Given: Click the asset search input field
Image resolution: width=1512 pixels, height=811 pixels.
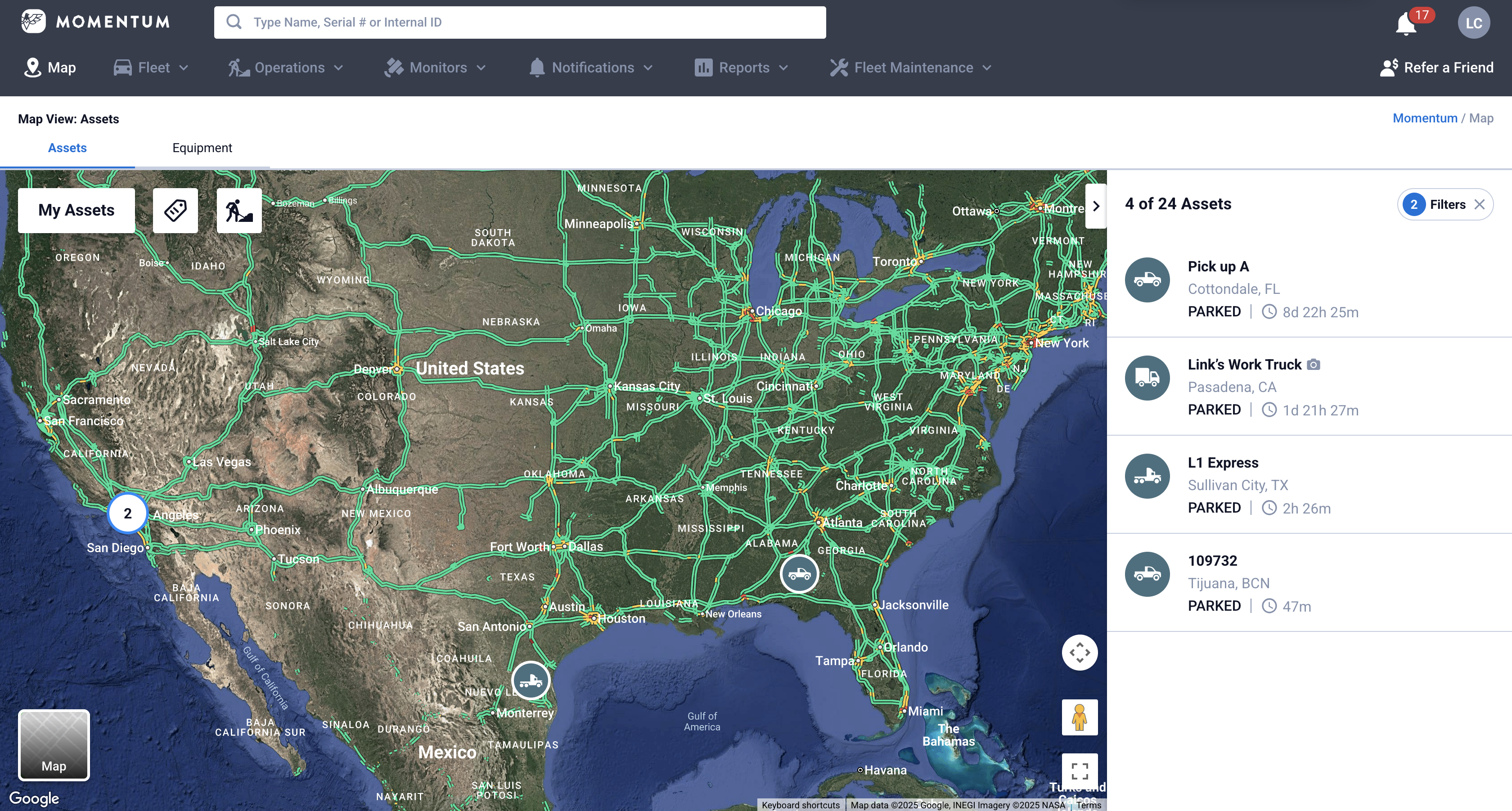Looking at the screenshot, I should coord(519,23).
